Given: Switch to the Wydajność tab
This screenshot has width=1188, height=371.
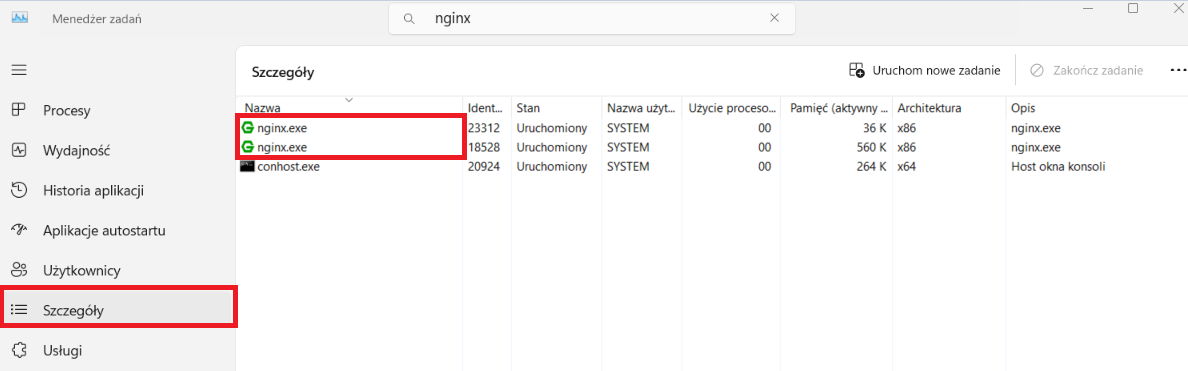Looking at the screenshot, I should tap(77, 151).
